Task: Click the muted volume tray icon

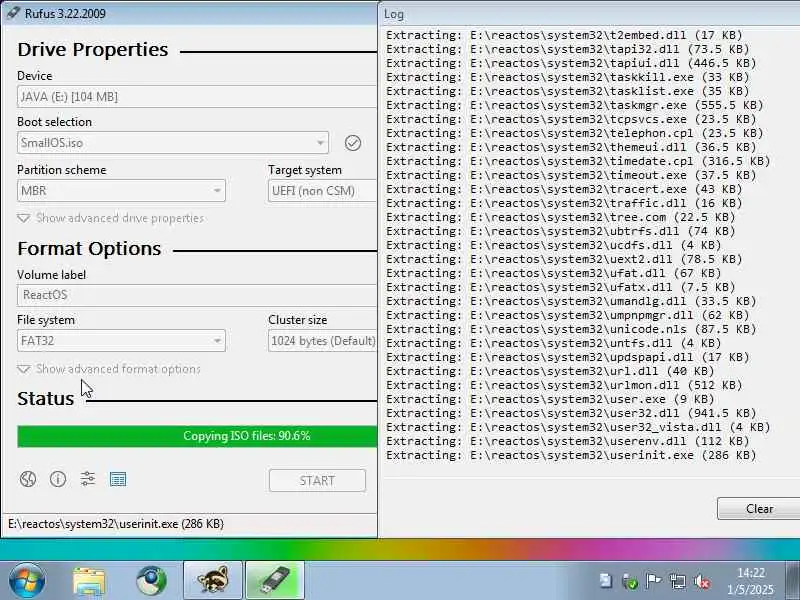Action: coord(702,581)
